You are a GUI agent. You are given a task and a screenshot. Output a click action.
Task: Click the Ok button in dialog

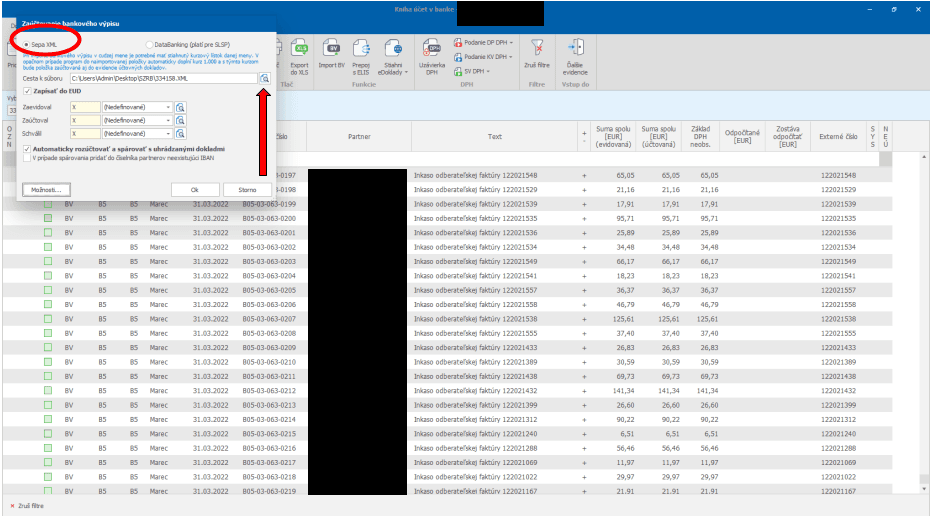pyautogui.click(x=195, y=190)
